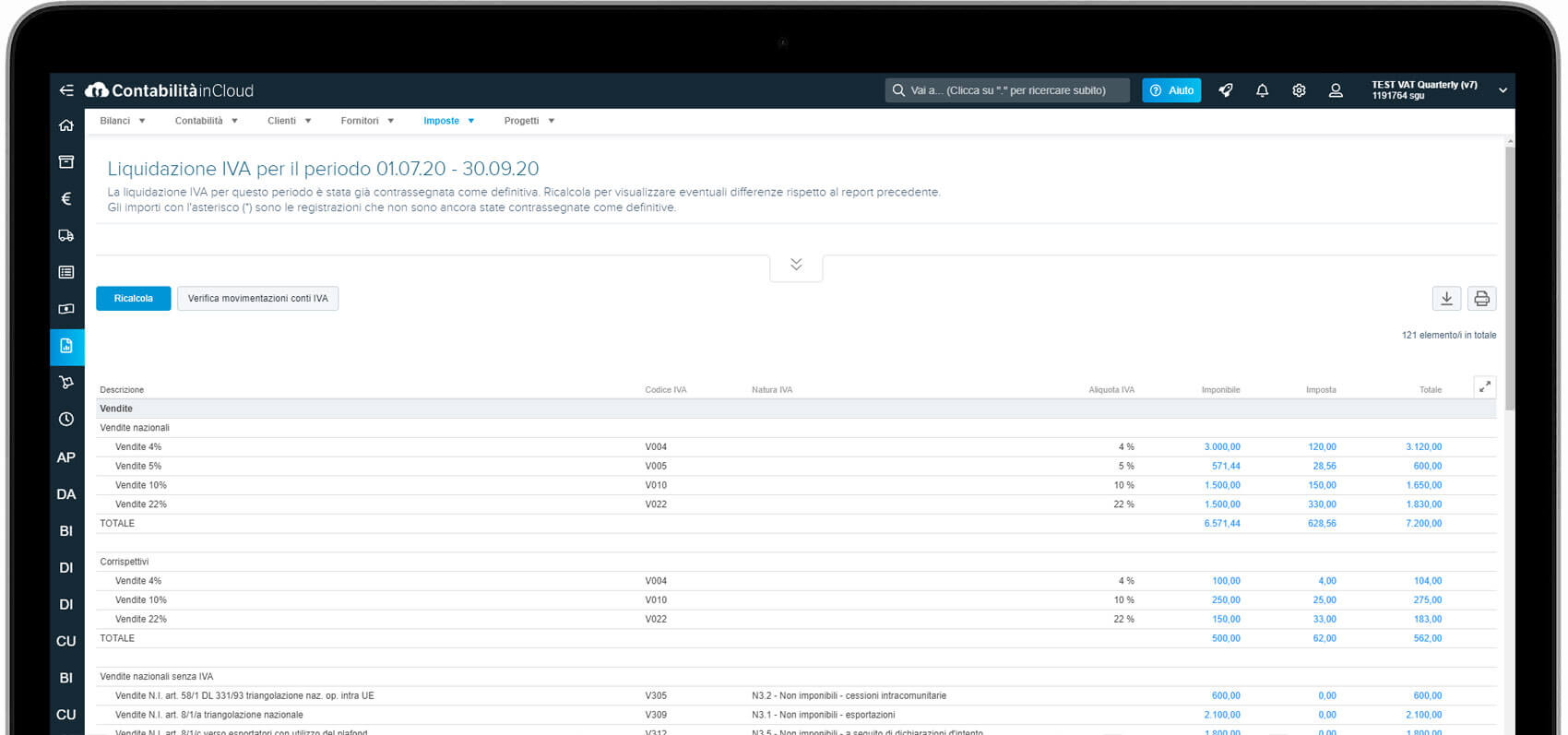Open imponibile 3.000,00 for Vendite 4%

[x=1222, y=447]
